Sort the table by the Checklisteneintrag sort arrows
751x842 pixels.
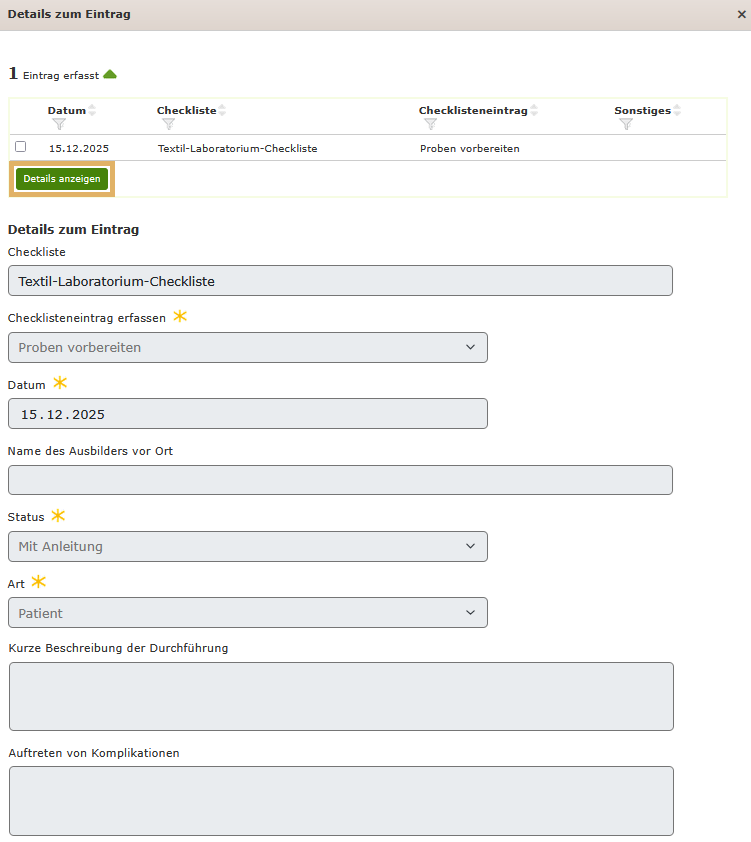[534, 110]
